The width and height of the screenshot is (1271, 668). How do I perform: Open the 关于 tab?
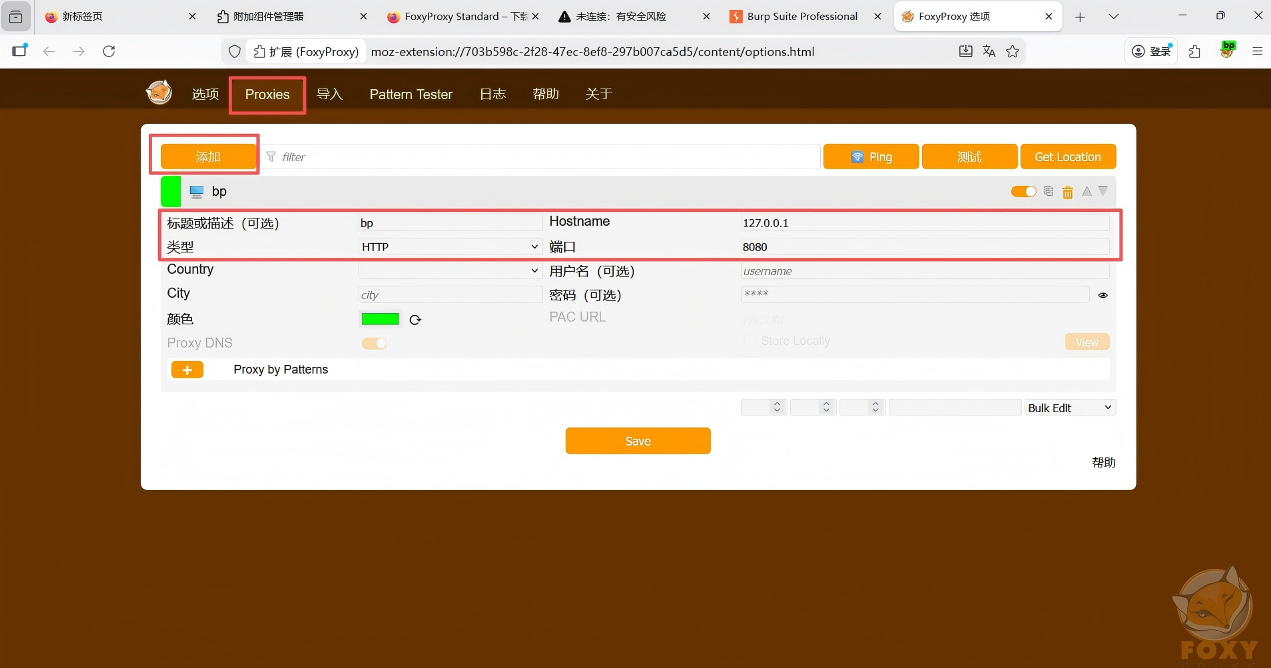click(x=598, y=94)
